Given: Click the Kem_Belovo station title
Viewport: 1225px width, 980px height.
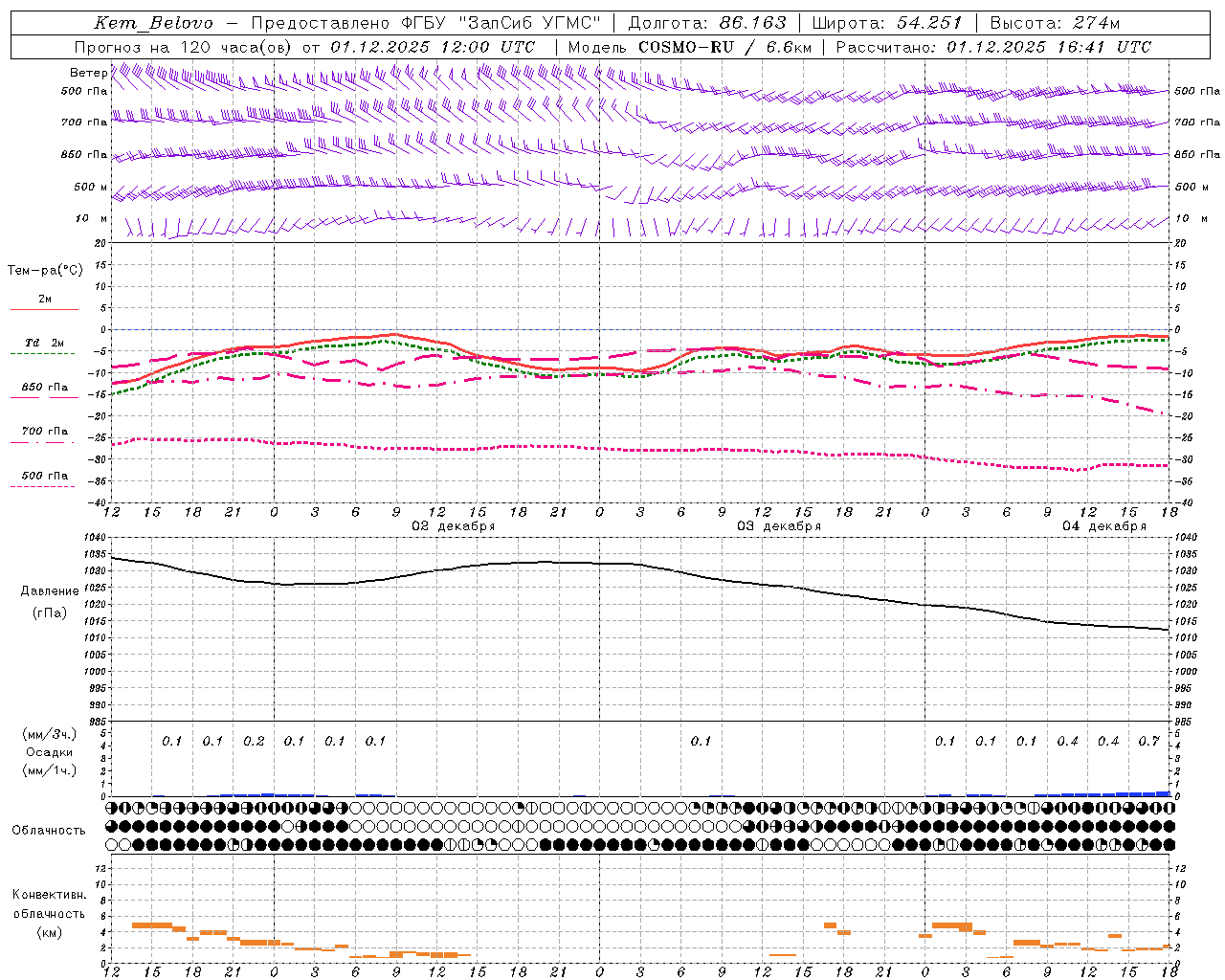Looking at the screenshot, I should (154, 23).
